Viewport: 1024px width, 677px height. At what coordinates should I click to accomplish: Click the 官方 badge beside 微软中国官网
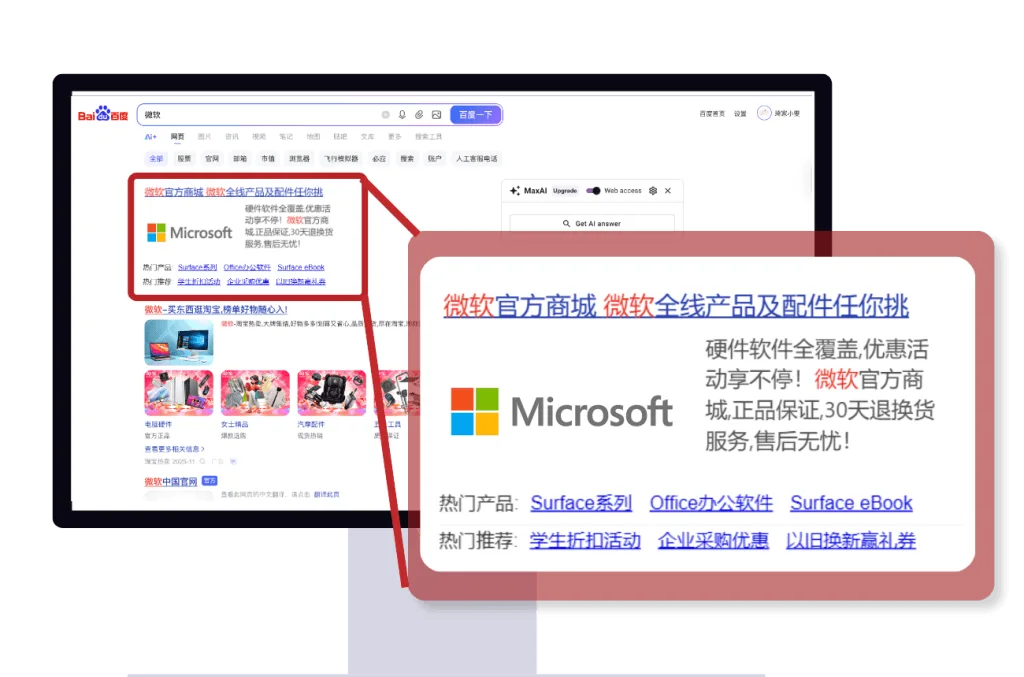[x=209, y=480]
